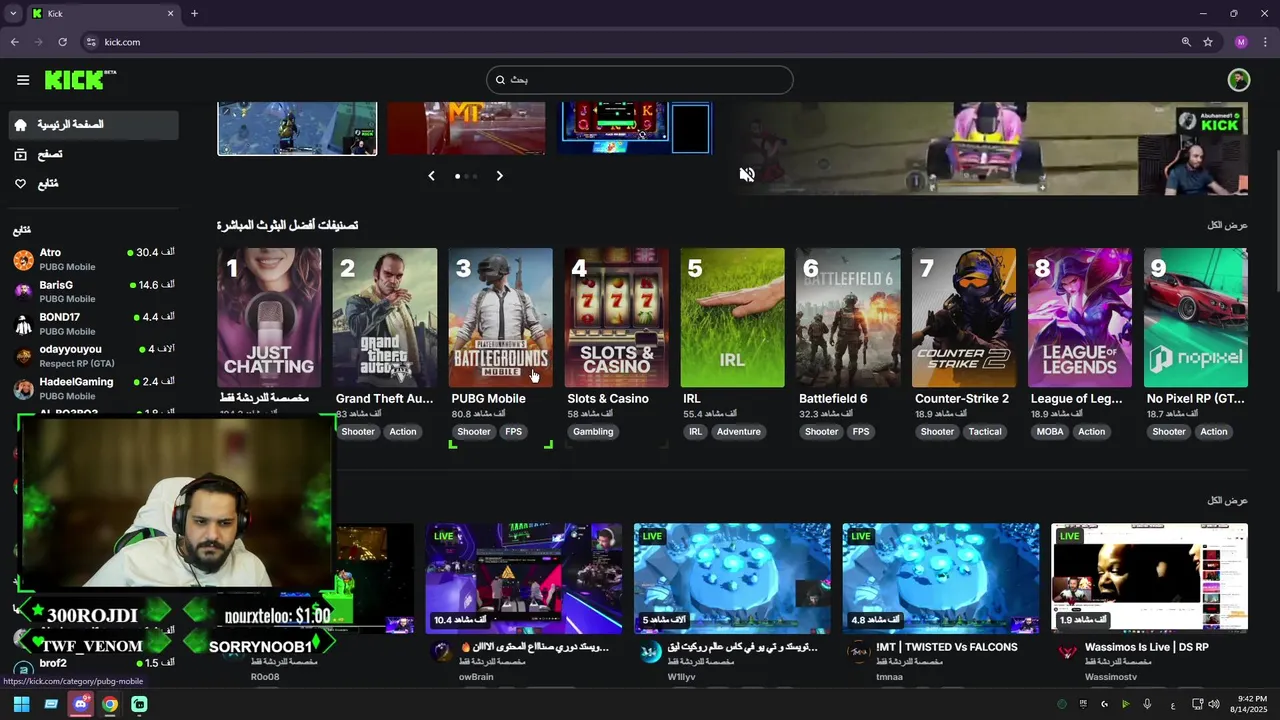This screenshot has width=1280, height=720.
Task: Open browse sidebar item
Action: click(x=94, y=154)
